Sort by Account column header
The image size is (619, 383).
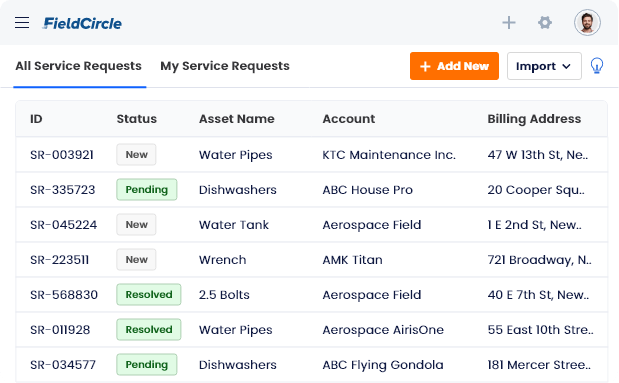[x=349, y=119]
